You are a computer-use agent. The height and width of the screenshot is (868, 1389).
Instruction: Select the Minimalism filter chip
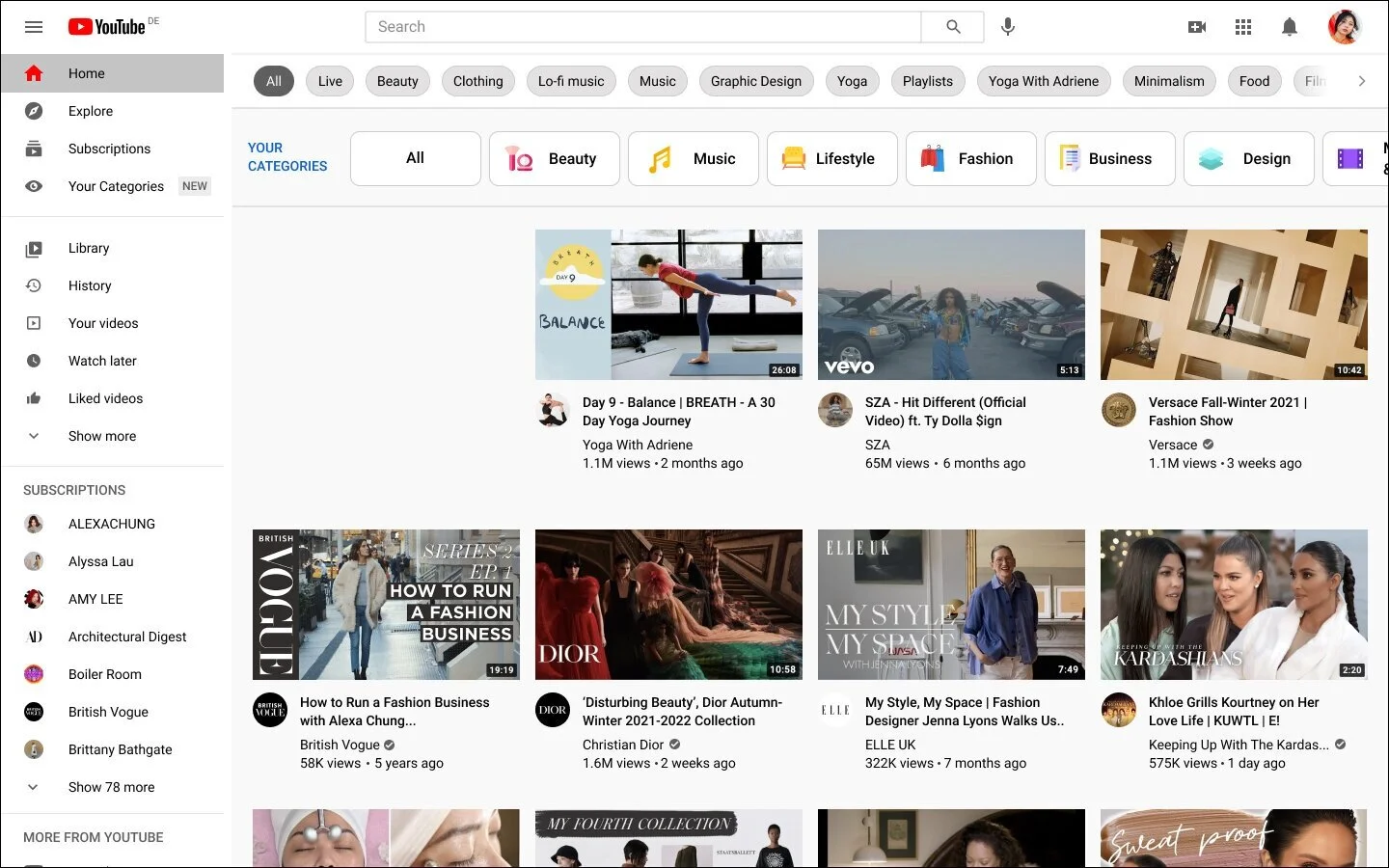(1169, 81)
